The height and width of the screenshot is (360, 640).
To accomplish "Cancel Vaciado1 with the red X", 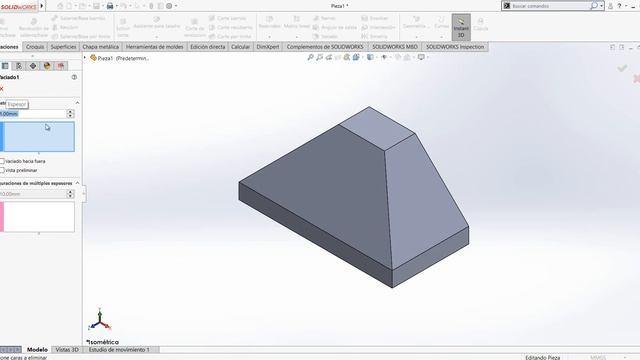I will (x=2, y=89).
